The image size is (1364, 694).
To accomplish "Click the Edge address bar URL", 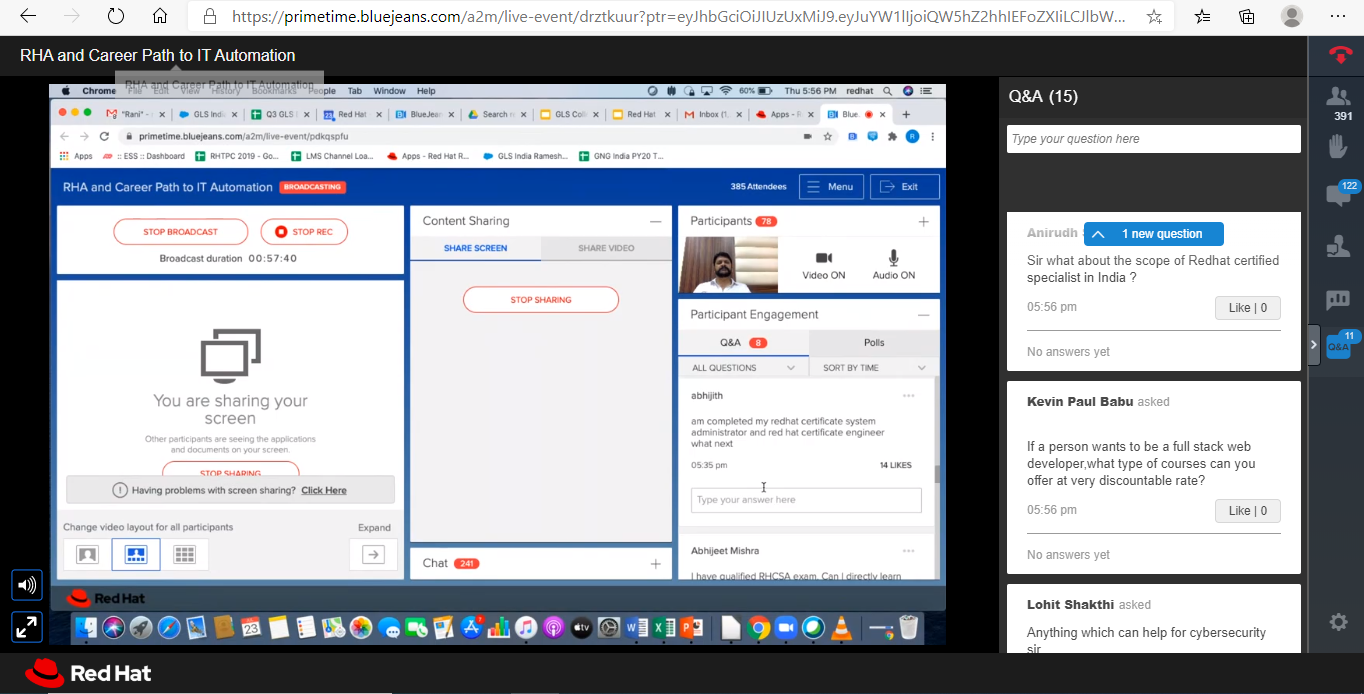I will pyautogui.click(x=678, y=17).
